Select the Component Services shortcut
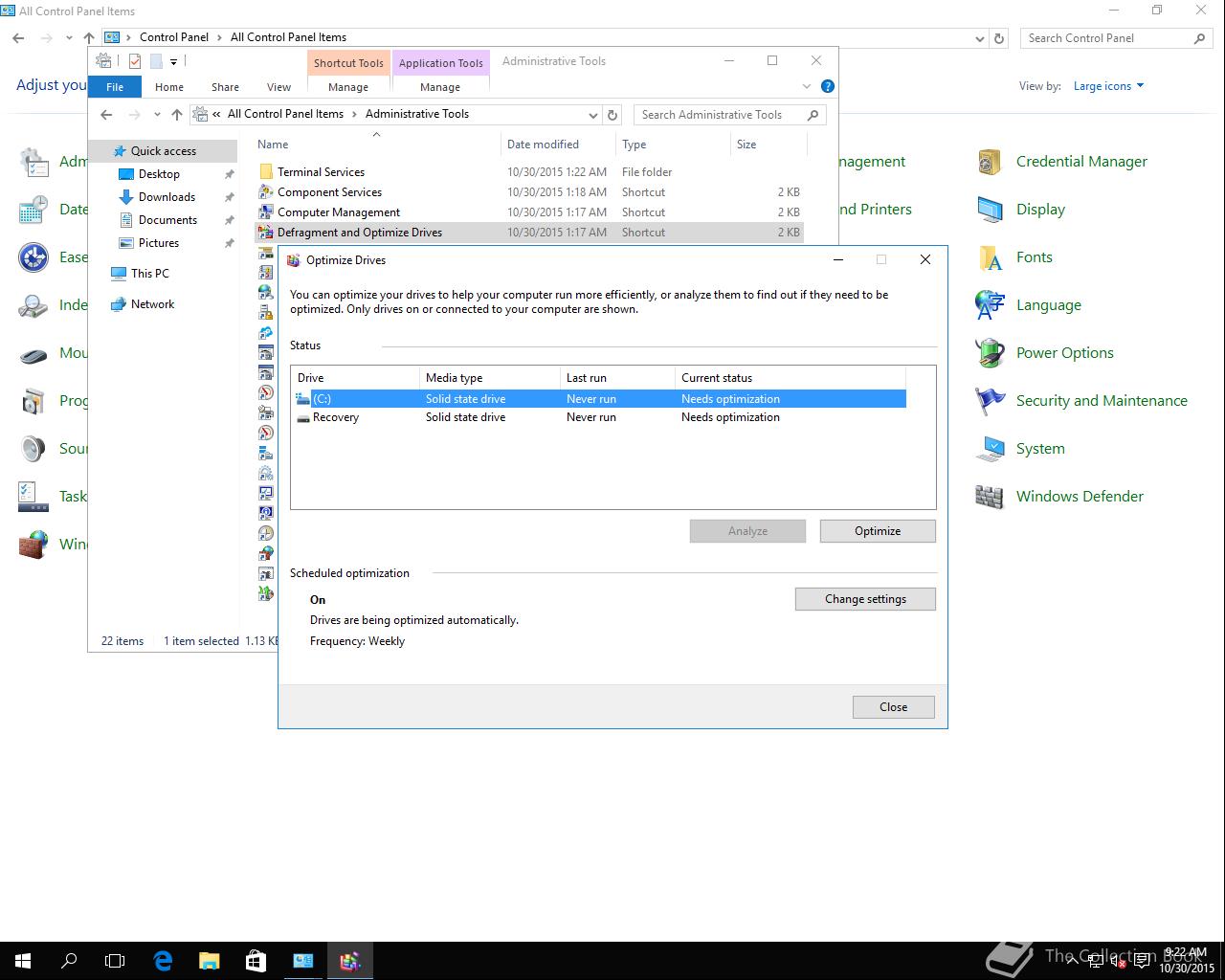Screen dimensions: 1225x980 tap(529, 192)
